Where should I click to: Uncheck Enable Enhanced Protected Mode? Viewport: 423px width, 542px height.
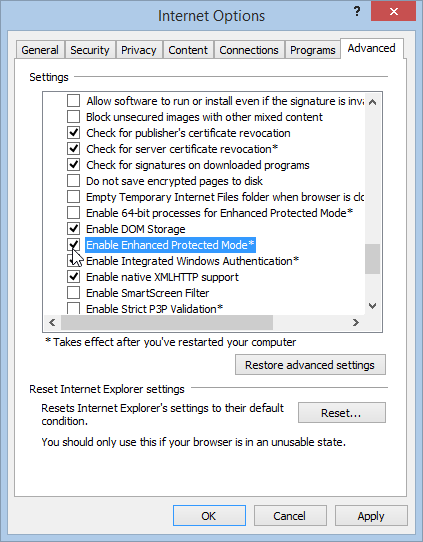(x=73, y=245)
